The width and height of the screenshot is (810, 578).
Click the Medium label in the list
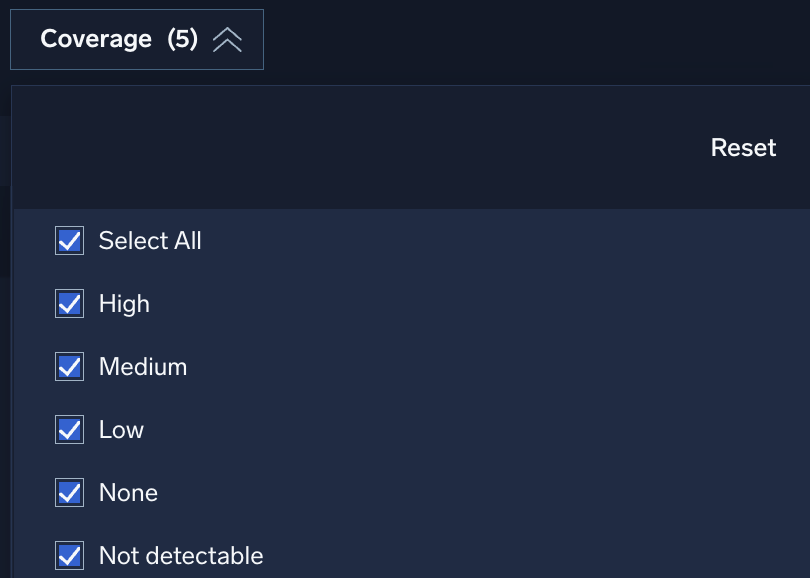click(x=143, y=367)
